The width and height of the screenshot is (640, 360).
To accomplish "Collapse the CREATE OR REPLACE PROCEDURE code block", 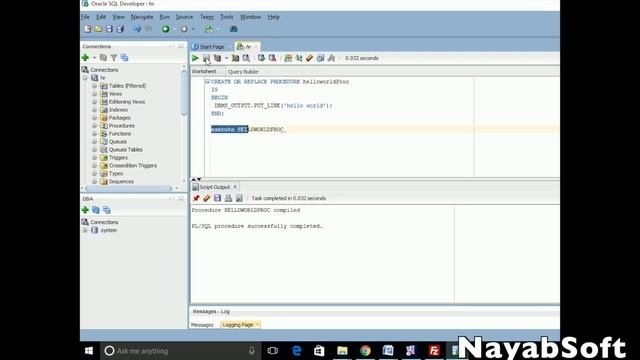I will [207, 82].
